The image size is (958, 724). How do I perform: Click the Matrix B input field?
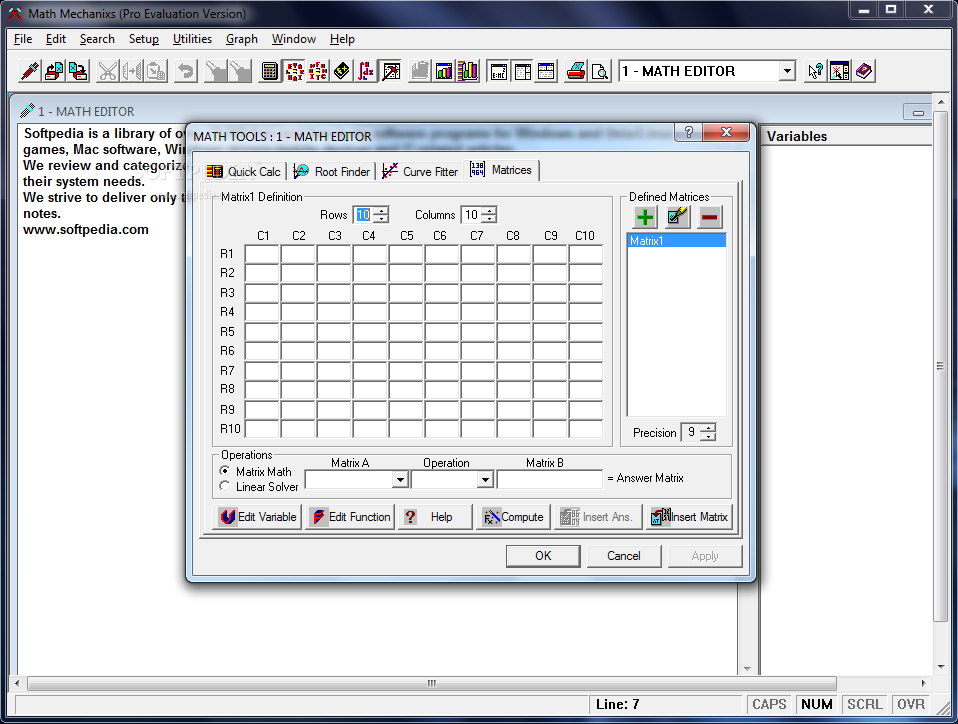coord(550,480)
